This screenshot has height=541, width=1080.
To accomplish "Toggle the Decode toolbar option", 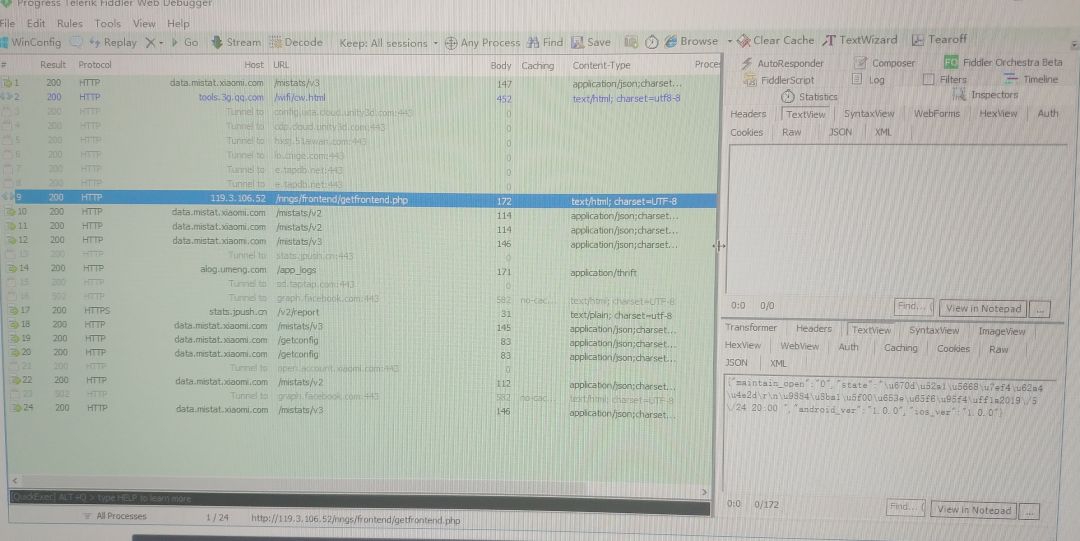I will [295, 42].
